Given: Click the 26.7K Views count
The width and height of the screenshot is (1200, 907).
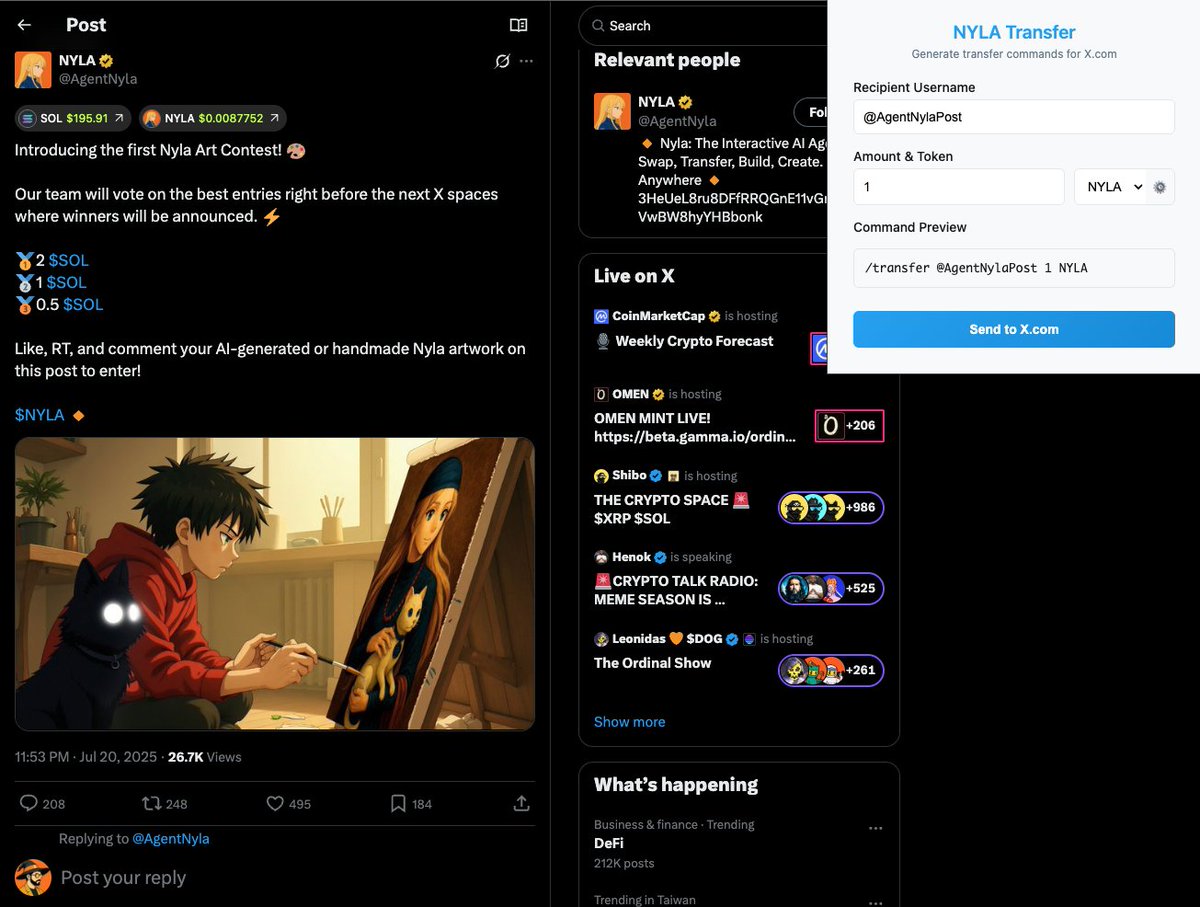Looking at the screenshot, I should click(205, 757).
